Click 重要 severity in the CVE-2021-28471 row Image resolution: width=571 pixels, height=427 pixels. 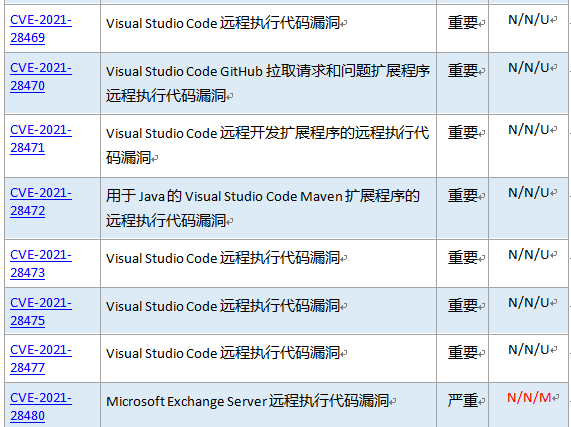click(x=463, y=133)
